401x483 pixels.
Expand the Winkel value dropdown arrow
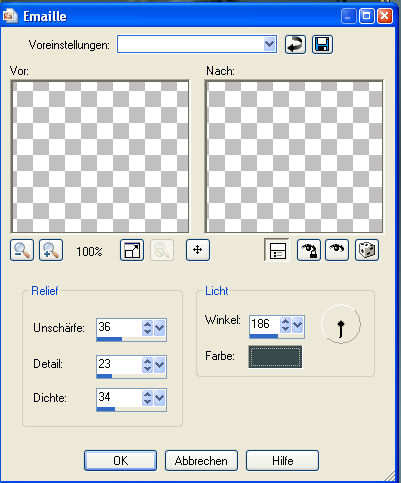coord(297,325)
